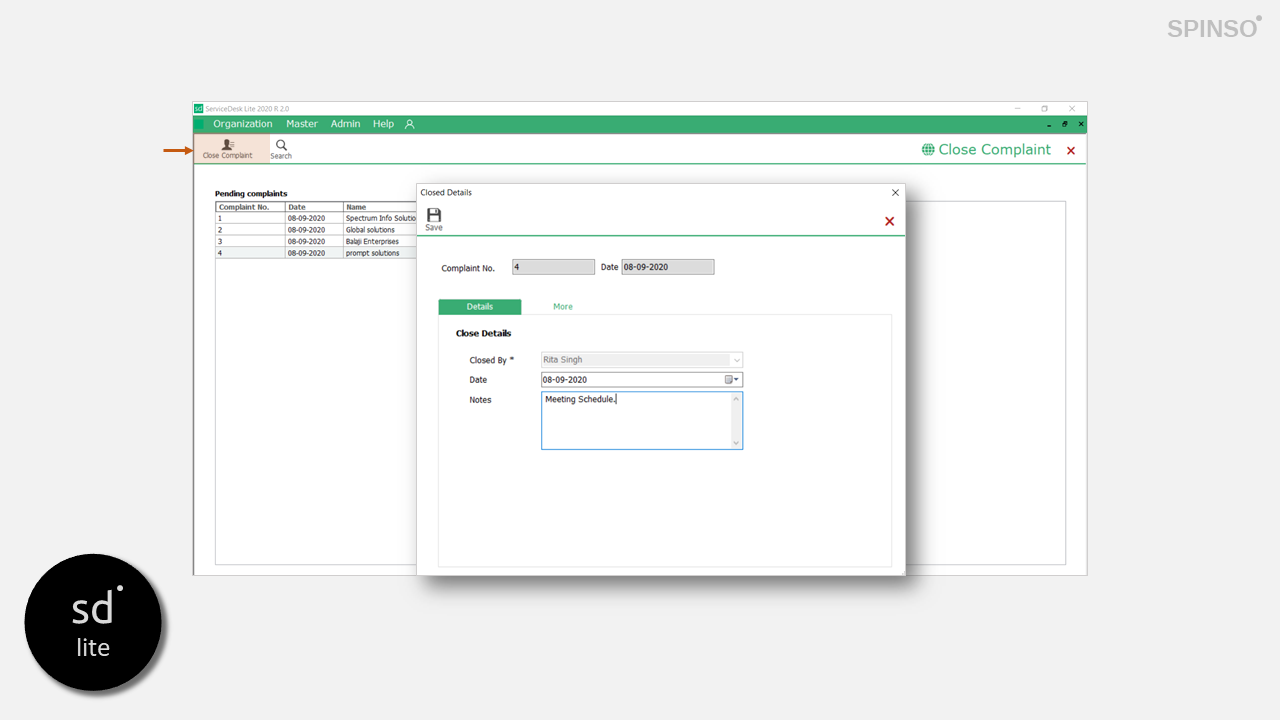Open the Organization menu

(242, 124)
